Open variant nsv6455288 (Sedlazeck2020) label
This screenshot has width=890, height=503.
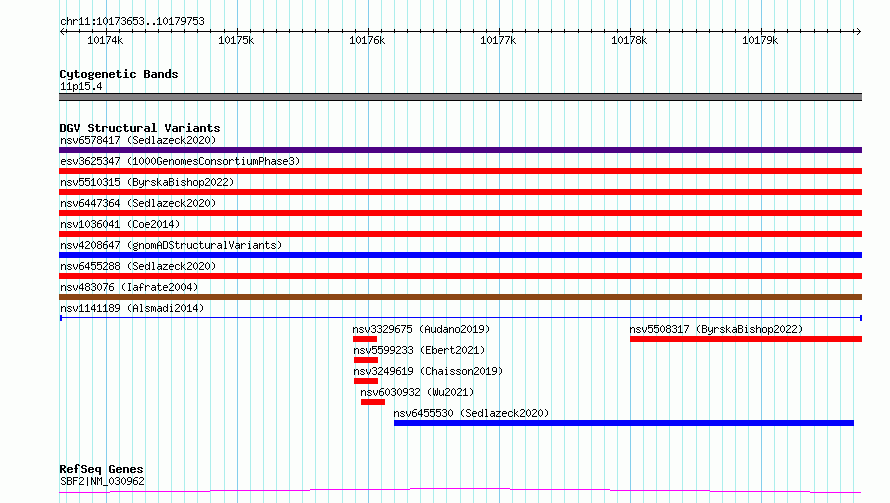[138, 266]
